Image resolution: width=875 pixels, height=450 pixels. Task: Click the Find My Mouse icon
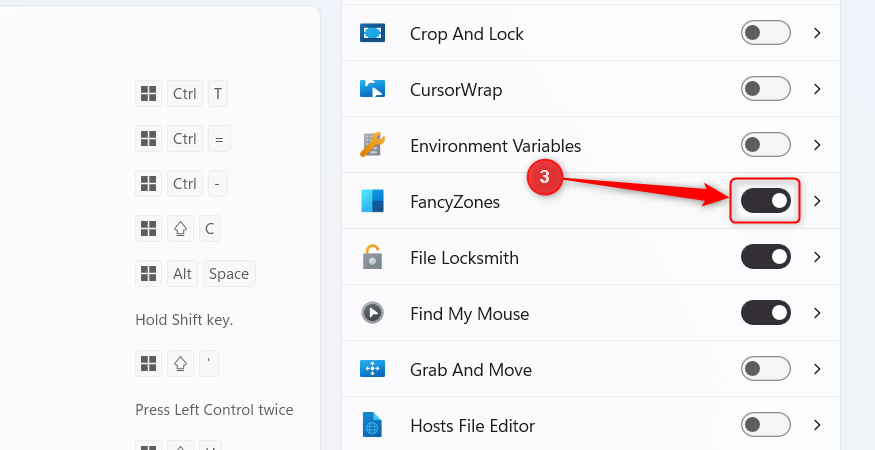pos(372,313)
